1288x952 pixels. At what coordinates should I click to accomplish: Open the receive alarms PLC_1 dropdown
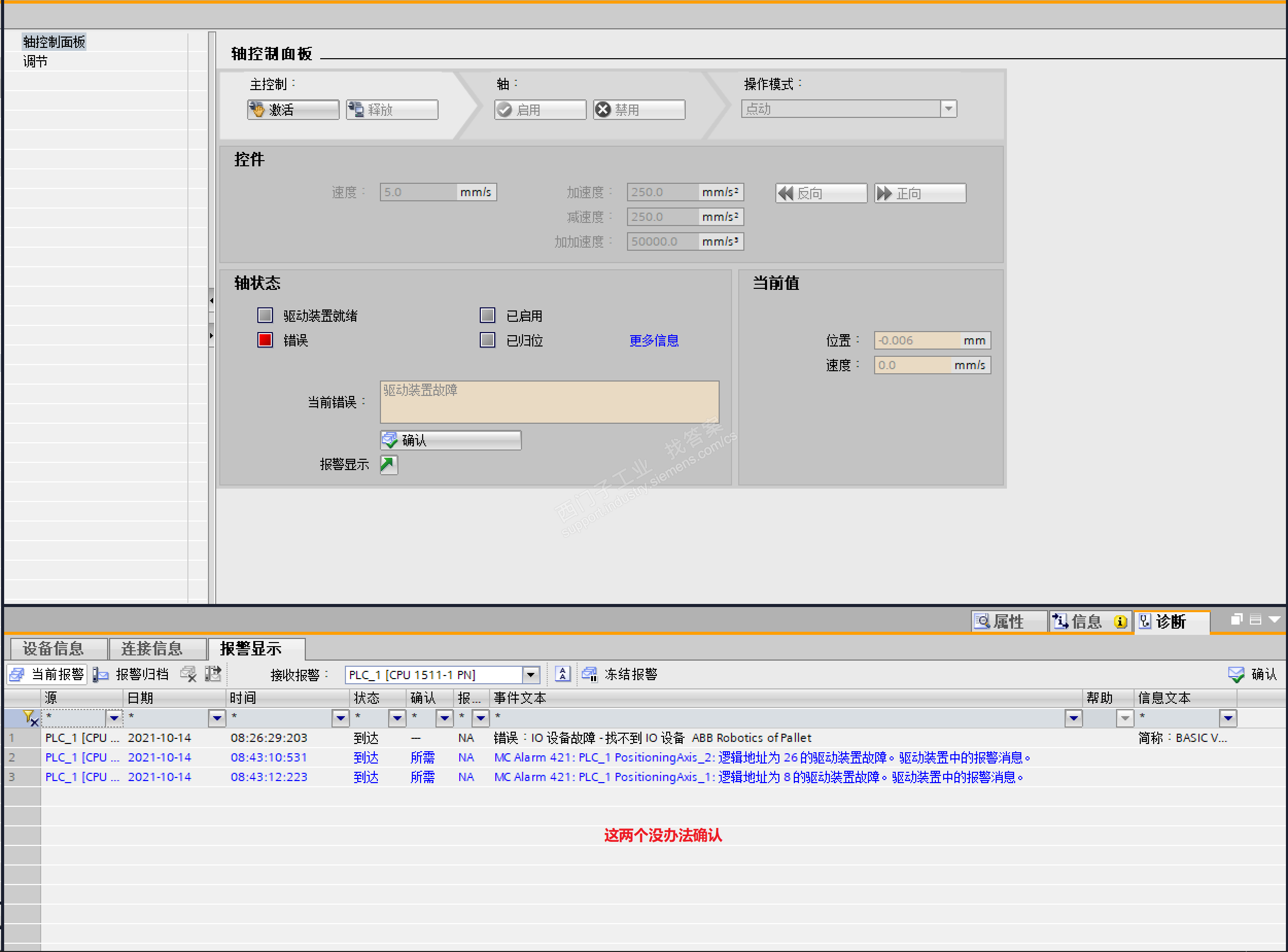click(x=531, y=675)
